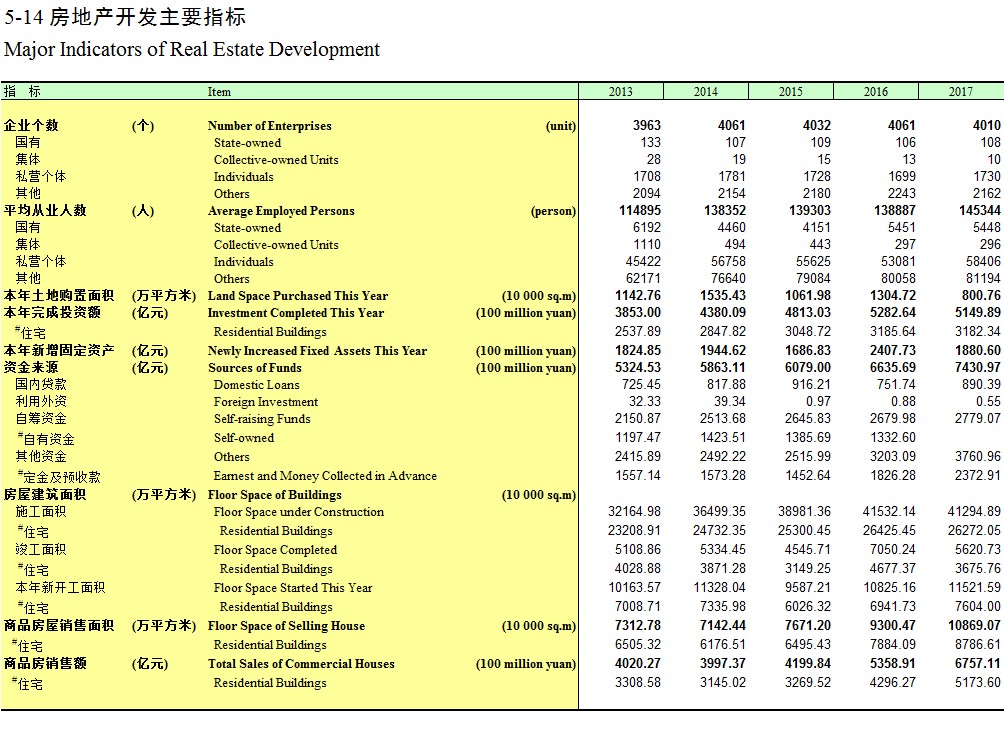
Task: Select the 2016 column header
Action: click(x=876, y=92)
